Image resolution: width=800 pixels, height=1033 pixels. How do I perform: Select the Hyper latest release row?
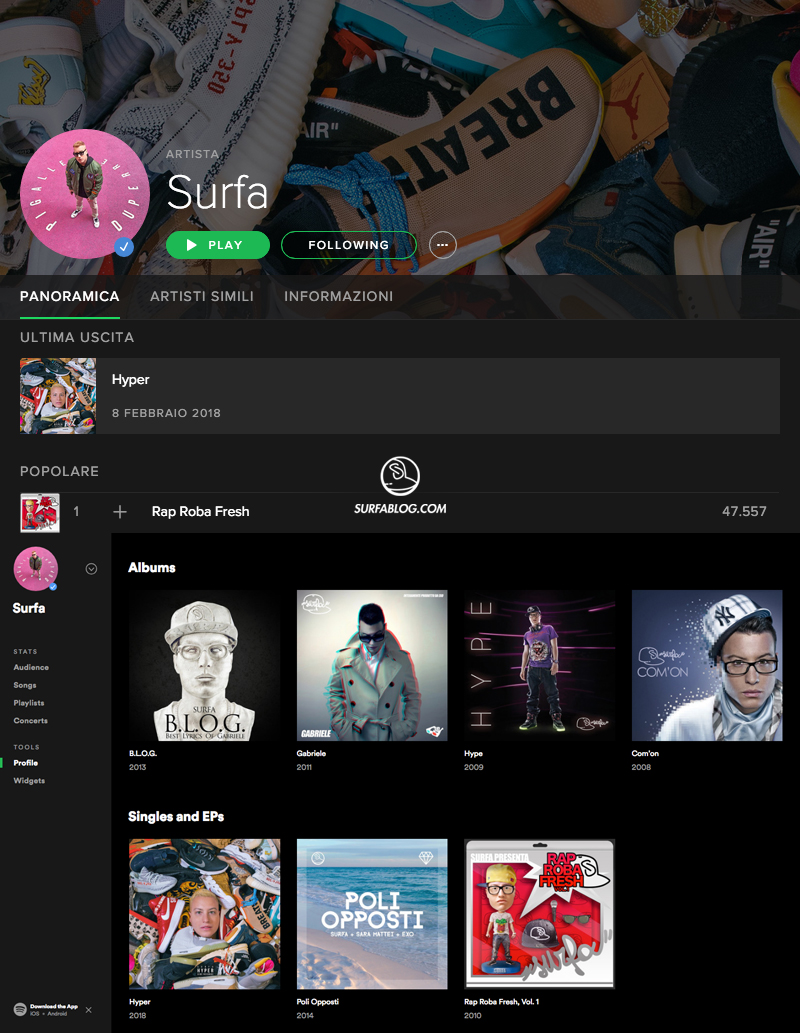point(400,396)
